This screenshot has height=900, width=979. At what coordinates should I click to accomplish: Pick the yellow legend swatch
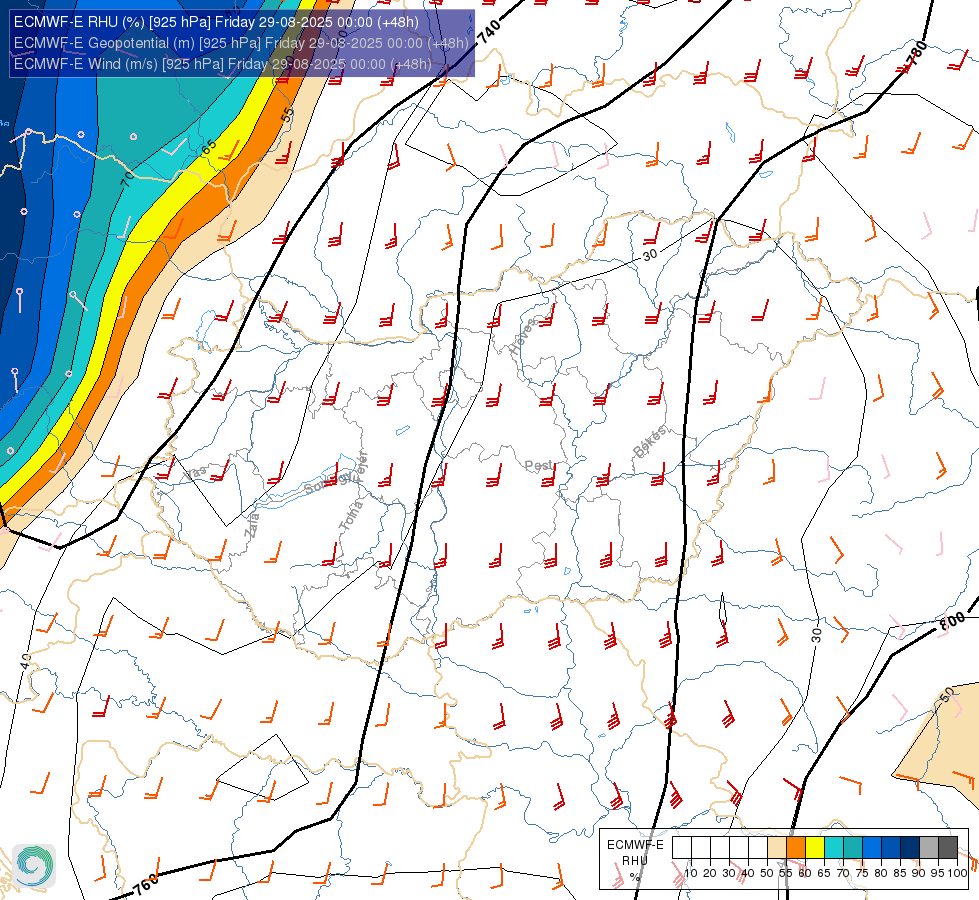[815, 847]
